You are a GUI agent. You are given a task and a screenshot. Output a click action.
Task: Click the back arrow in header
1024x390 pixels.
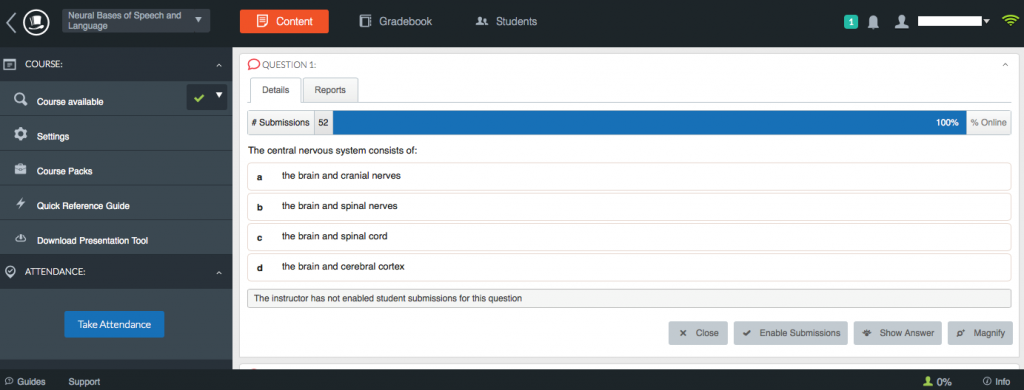point(10,22)
